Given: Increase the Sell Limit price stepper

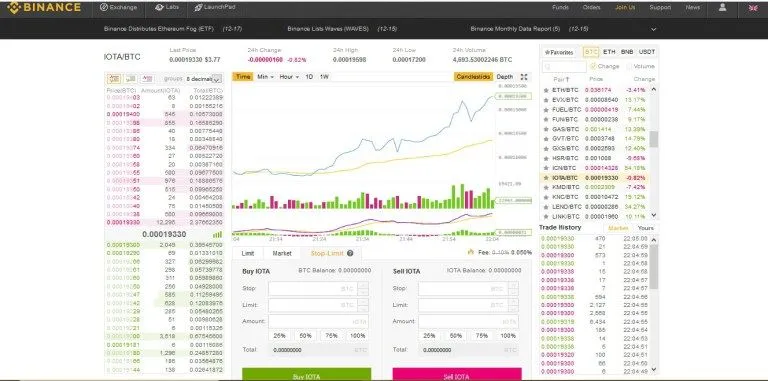Looking at the screenshot, I should (x=513, y=302).
